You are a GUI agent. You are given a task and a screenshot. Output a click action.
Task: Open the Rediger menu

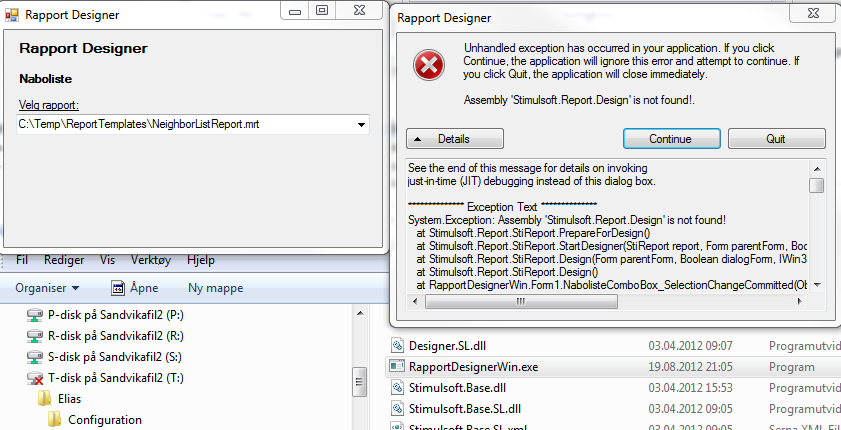[x=64, y=260]
